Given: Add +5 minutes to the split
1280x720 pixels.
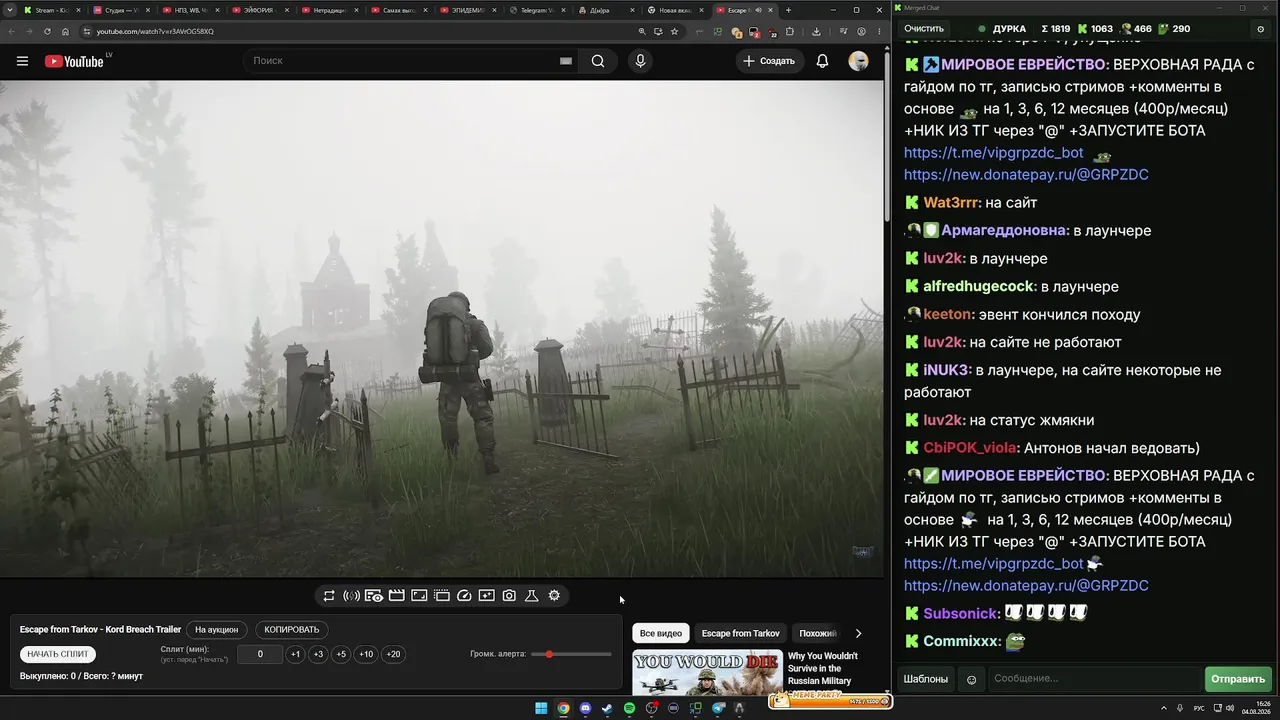Looking at the screenshot, I should point(341,654).
